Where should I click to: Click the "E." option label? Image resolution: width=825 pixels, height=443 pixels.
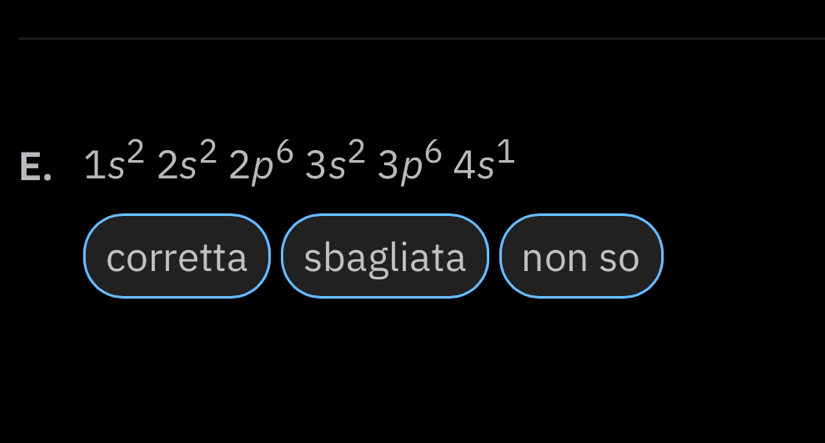pyautogui.click(x=37, y=166)
